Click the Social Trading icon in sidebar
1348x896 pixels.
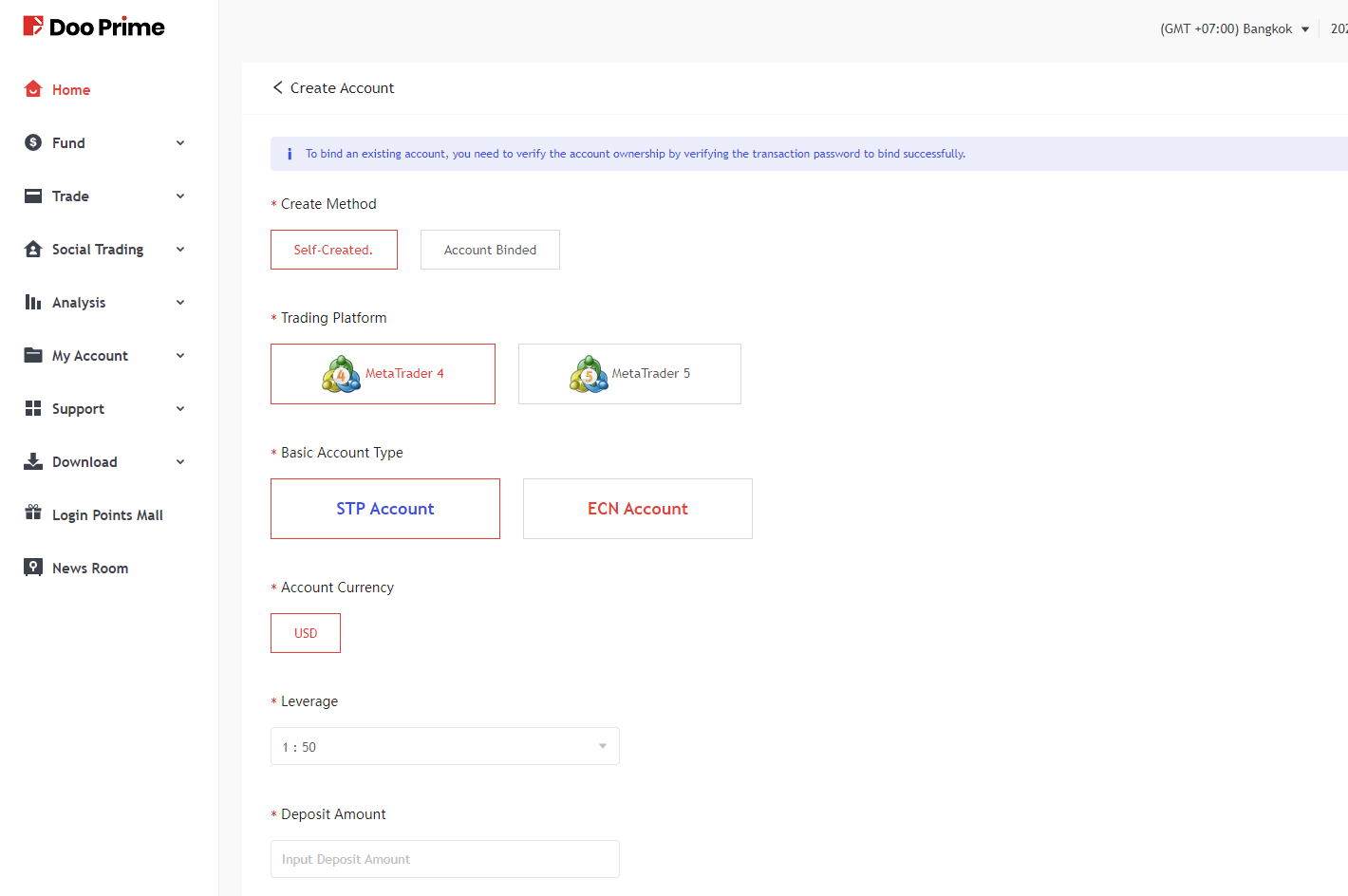pos(33,249)
